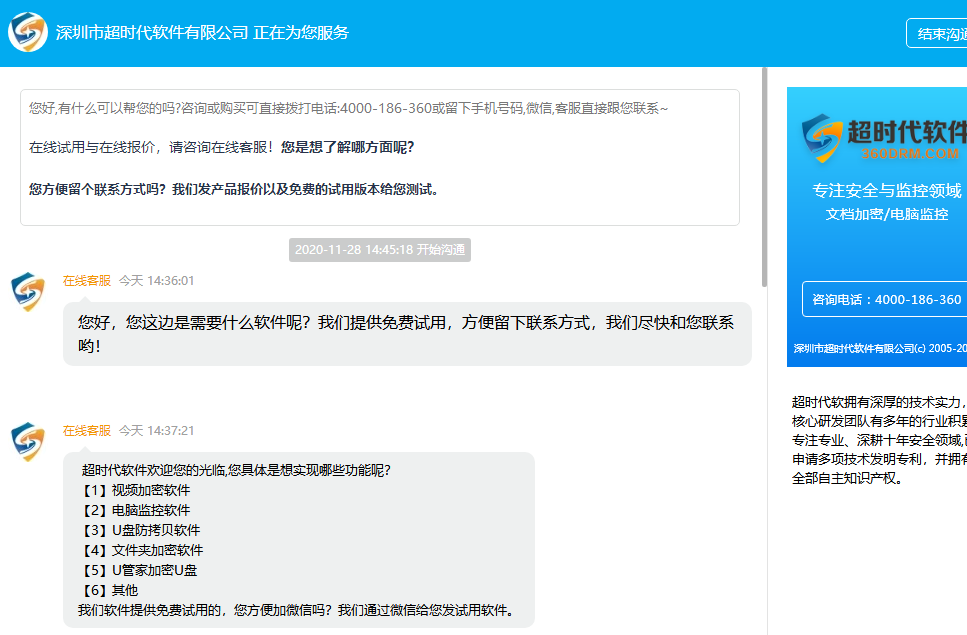Choose option 【3】U盘防拷贝软件
This screenshot has height=635, width=967.
point(140,530)
